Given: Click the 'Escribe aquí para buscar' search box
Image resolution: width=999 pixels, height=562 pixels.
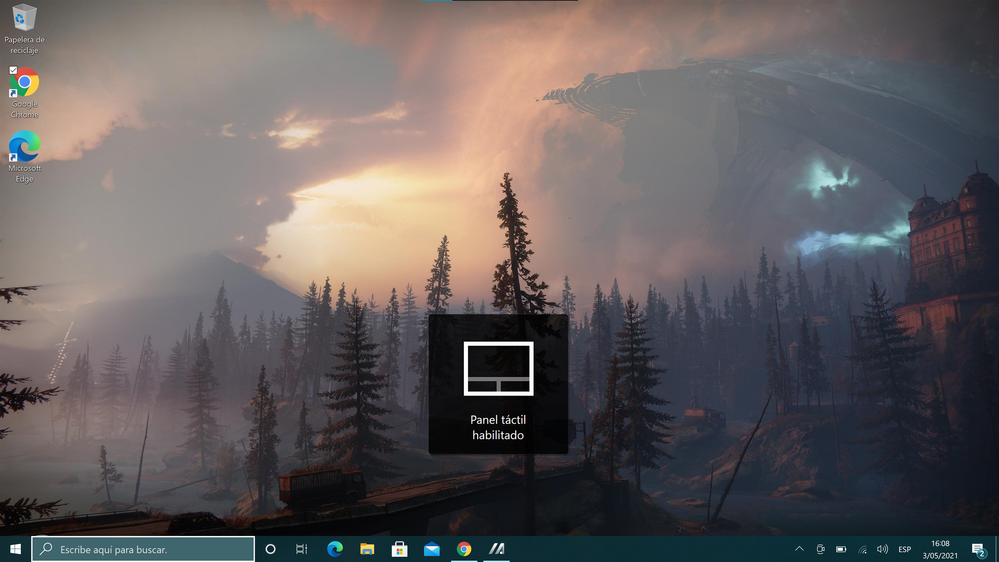Looking at the screenshot, I should [143, 549].
